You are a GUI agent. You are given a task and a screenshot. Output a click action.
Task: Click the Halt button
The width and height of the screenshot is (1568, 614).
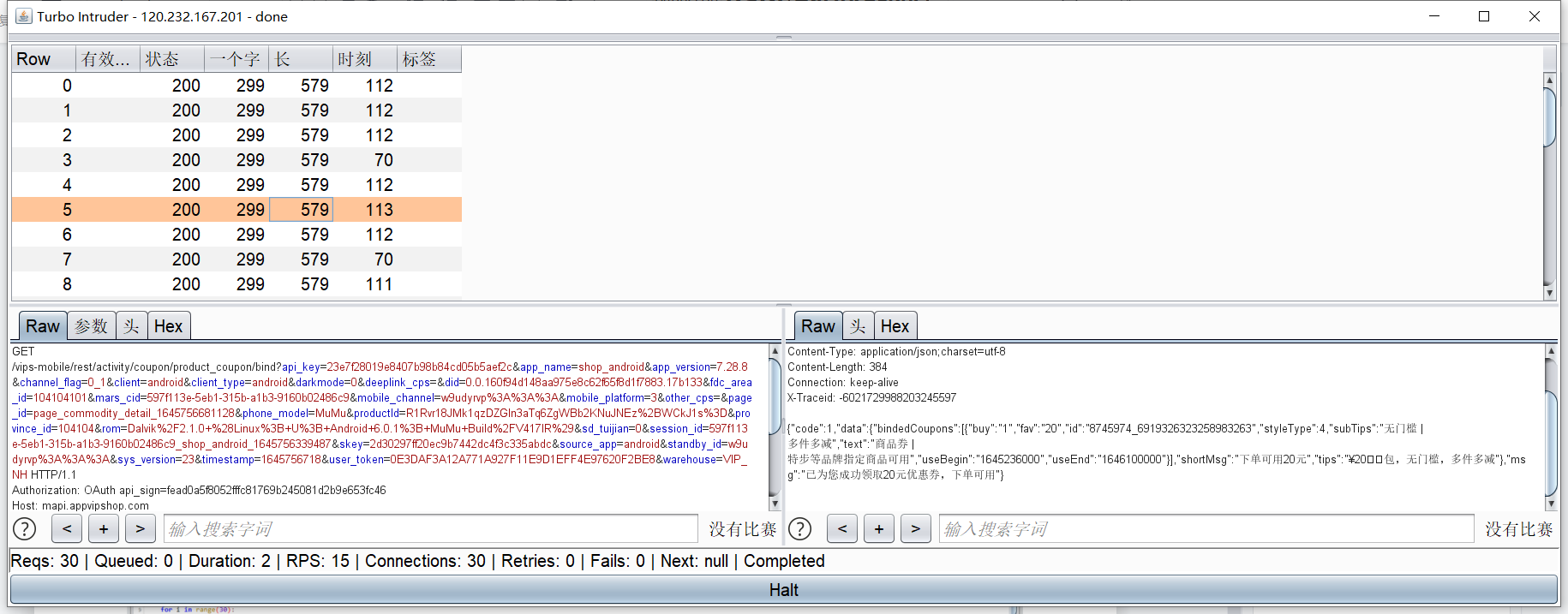[783, 590]
